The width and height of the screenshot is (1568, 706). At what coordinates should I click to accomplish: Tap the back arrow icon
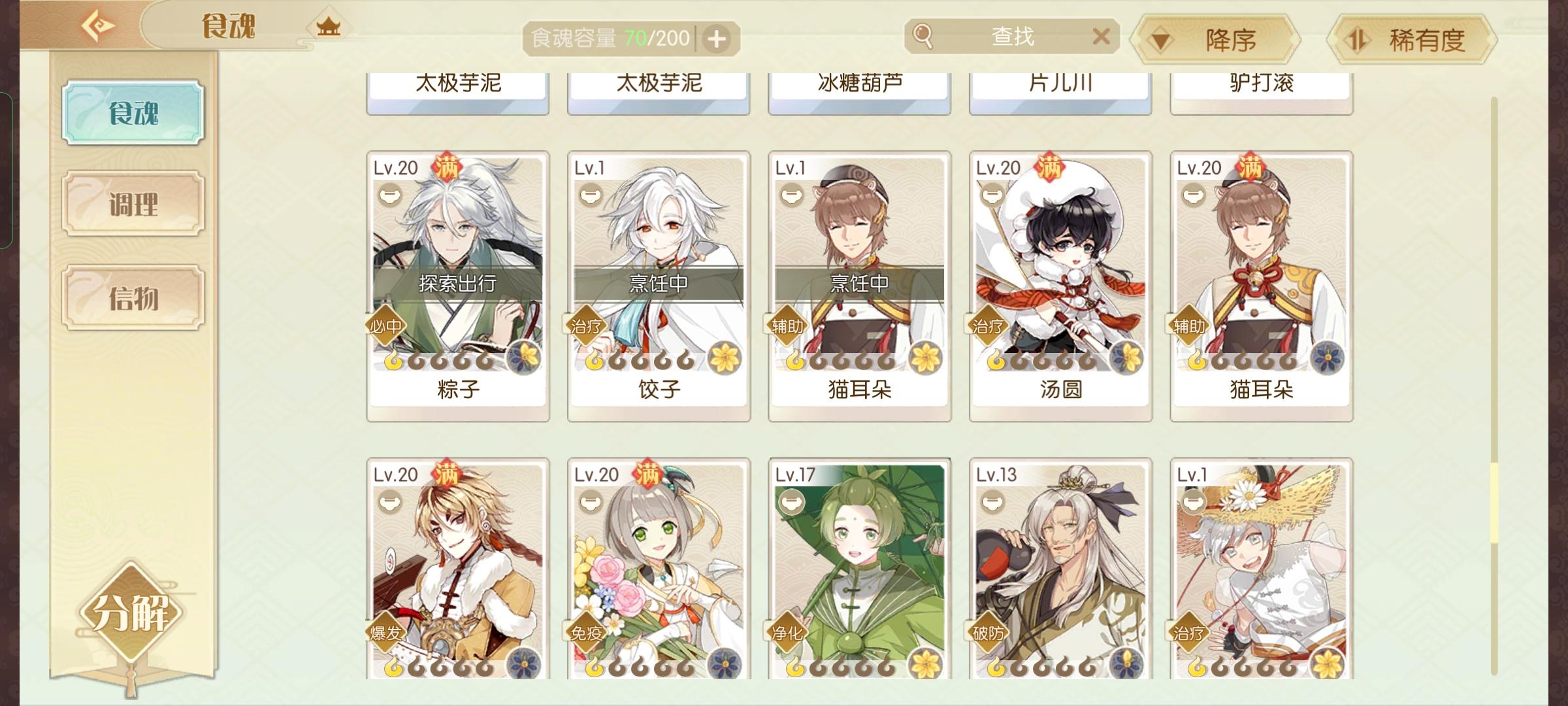click(x=98, y=27)
